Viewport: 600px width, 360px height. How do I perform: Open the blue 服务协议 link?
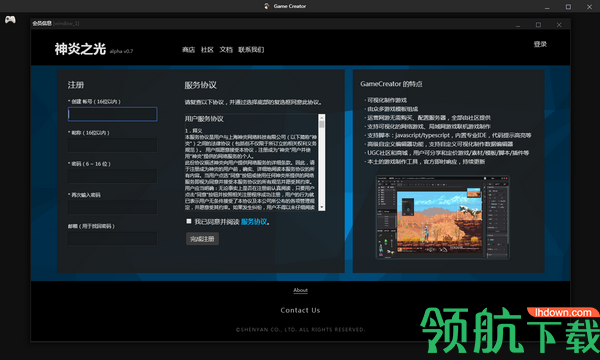coord(254,222)
